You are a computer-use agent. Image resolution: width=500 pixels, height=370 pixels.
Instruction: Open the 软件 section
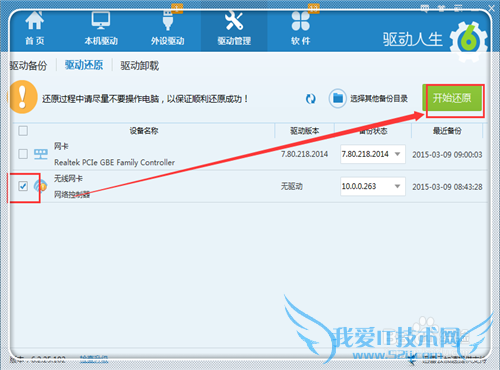click(x=301, y=29)
